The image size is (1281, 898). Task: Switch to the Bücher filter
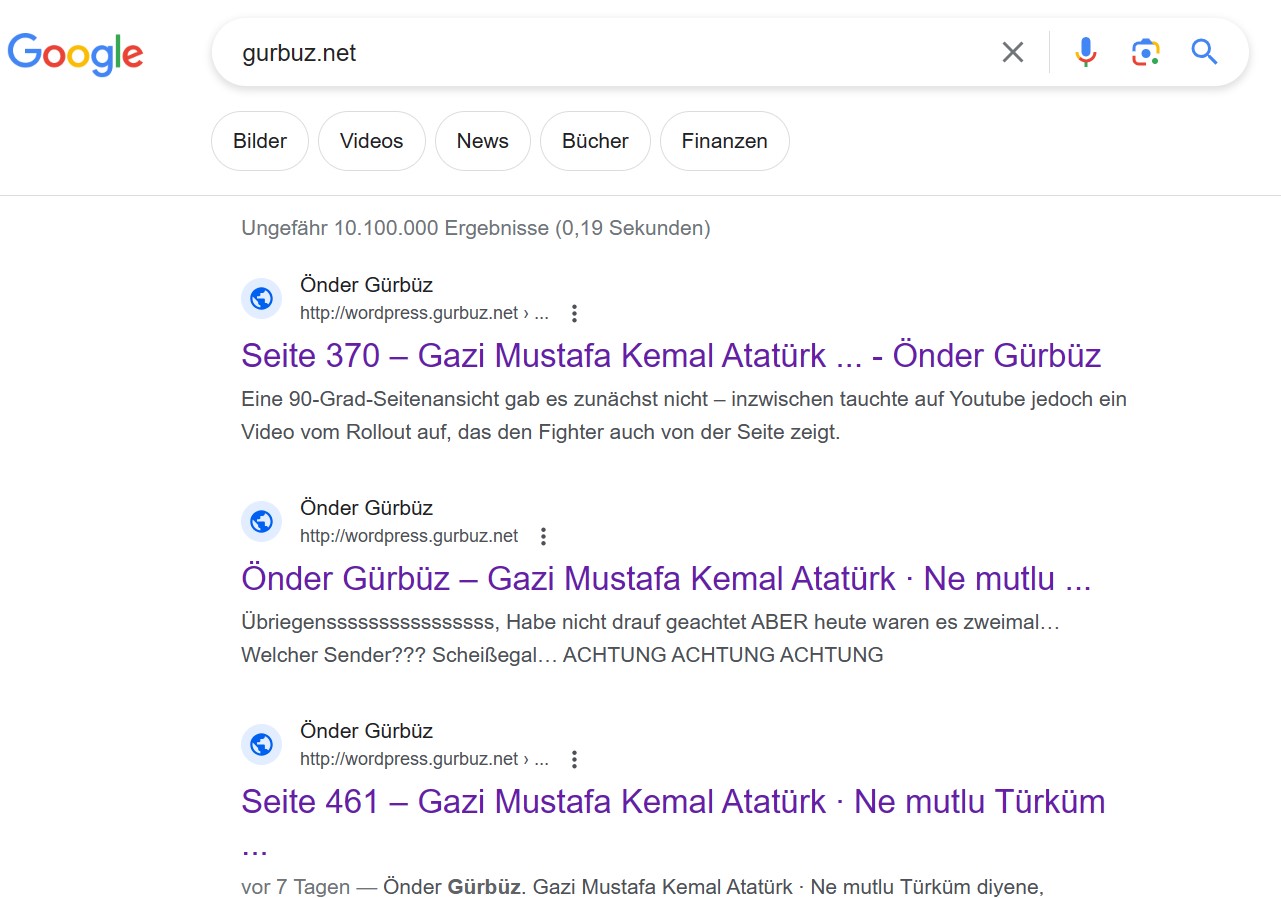(x=595, y=141)
